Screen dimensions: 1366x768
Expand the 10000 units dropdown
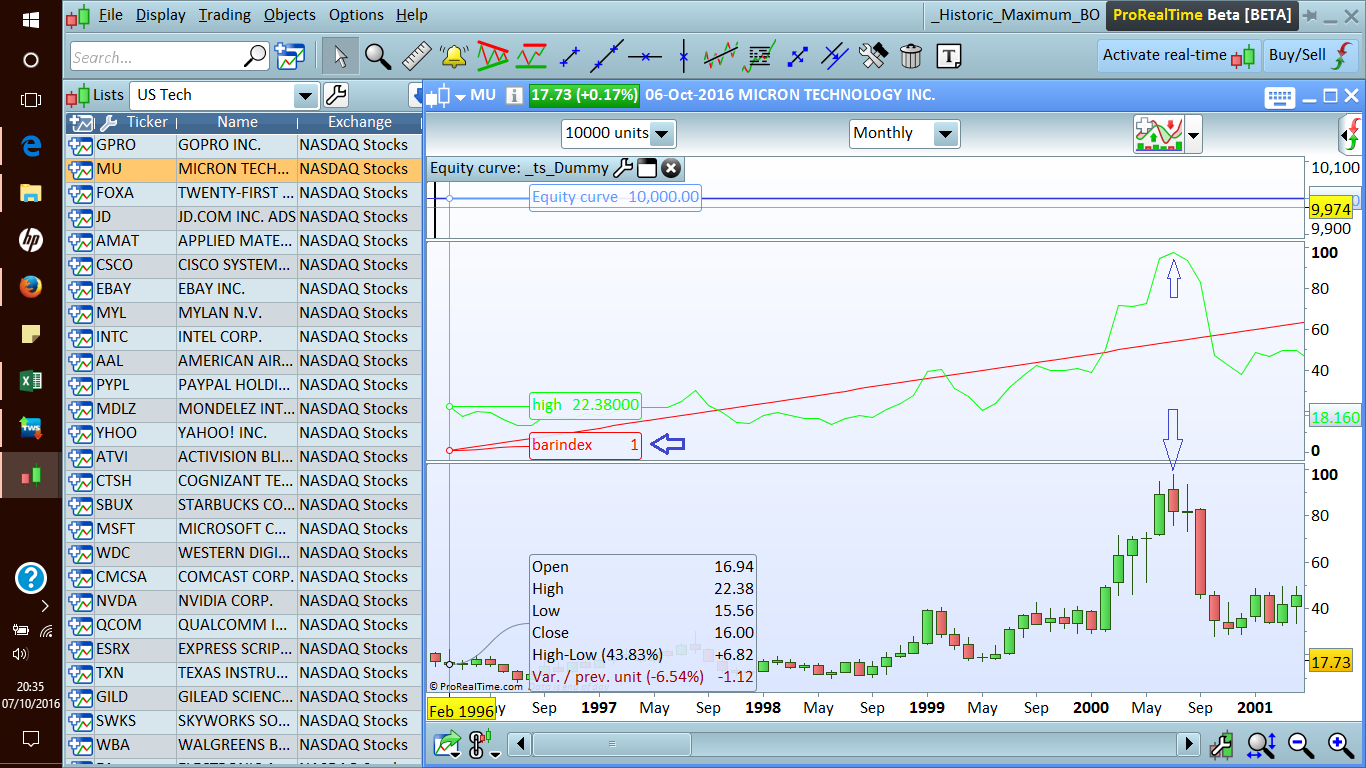[662, 133]
